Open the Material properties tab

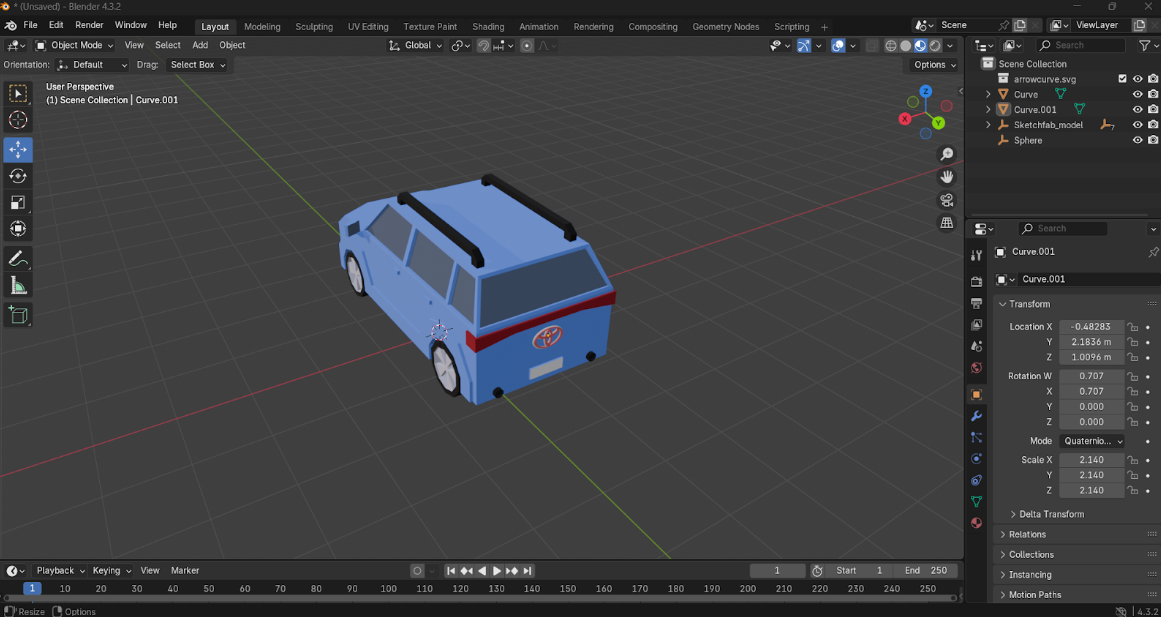coord(977,523)
